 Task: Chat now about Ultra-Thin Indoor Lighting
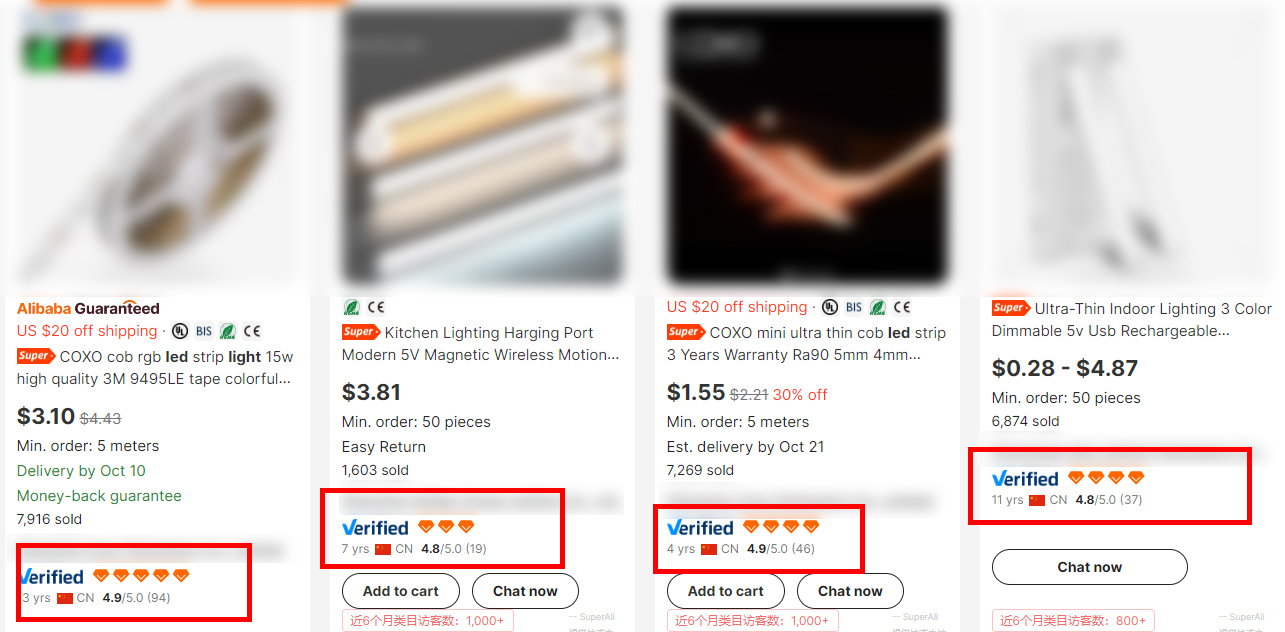(x=1090, y=567)
